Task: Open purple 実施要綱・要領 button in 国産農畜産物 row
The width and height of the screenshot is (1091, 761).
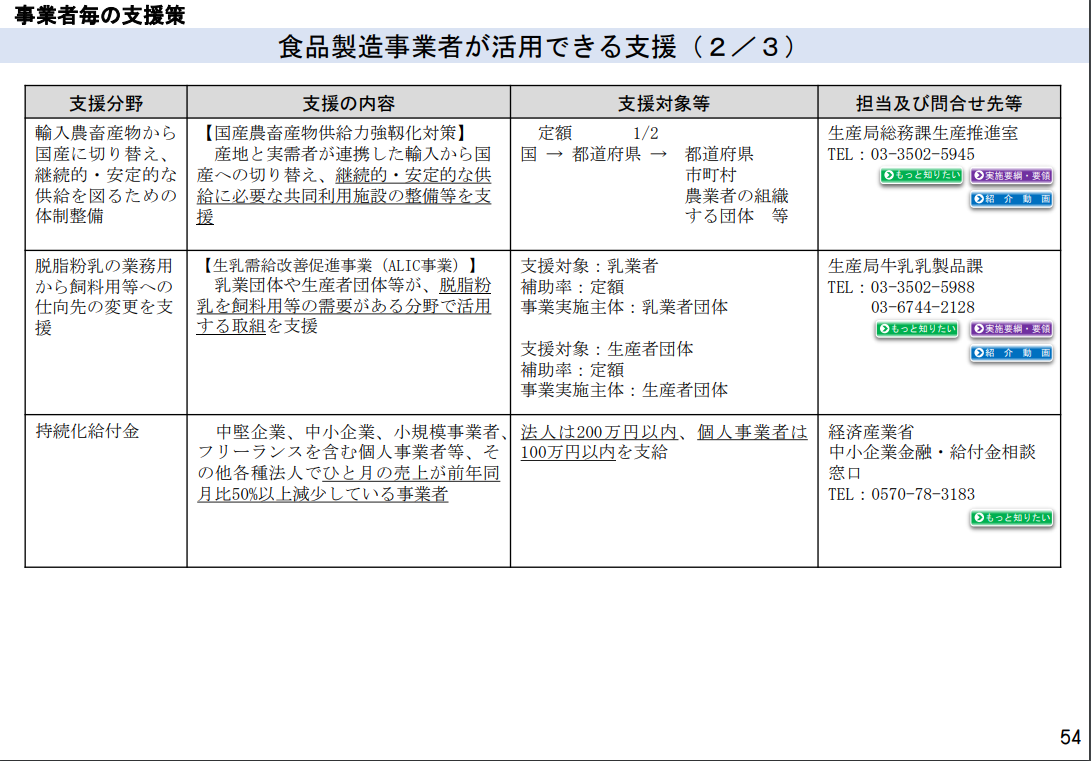Action: (x=1012, y=175)
